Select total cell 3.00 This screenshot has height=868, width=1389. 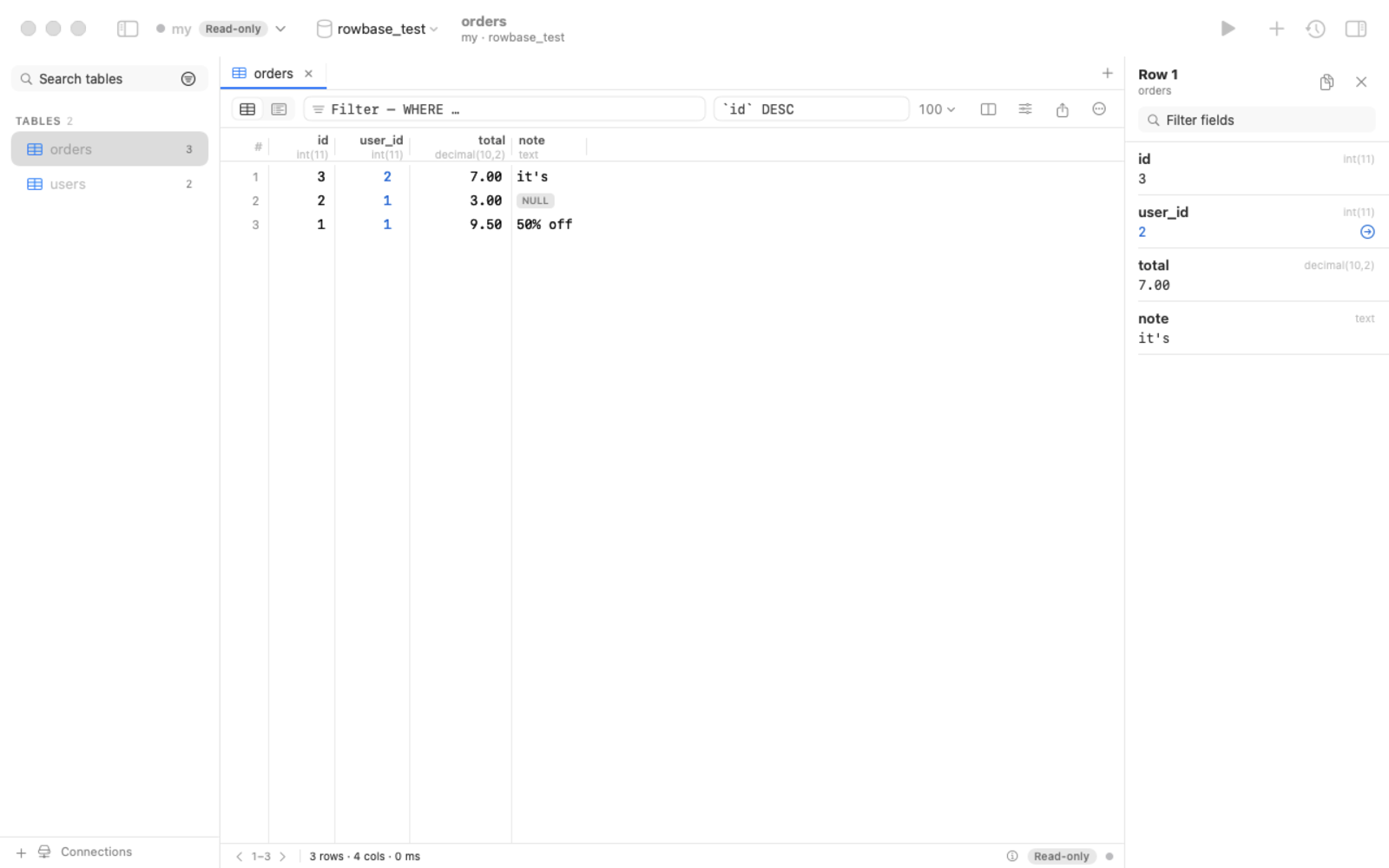tap(486, 201)
